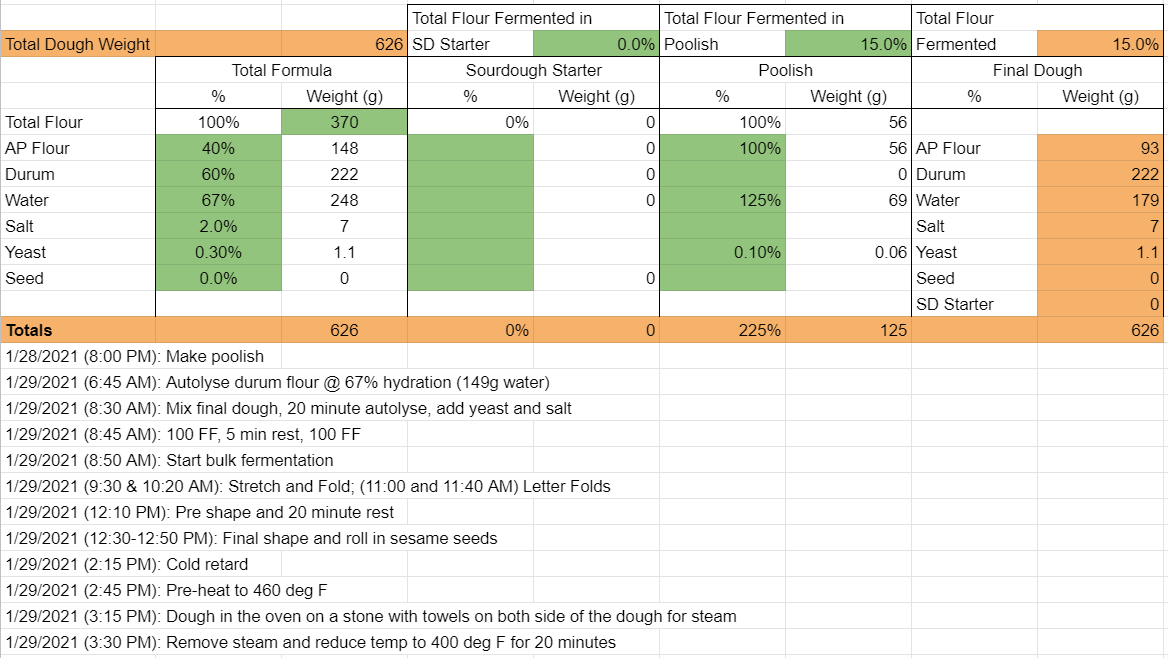Select the Poolish 15.0% fermented flour cell
1168x658 pixels.
pos(847,44)
